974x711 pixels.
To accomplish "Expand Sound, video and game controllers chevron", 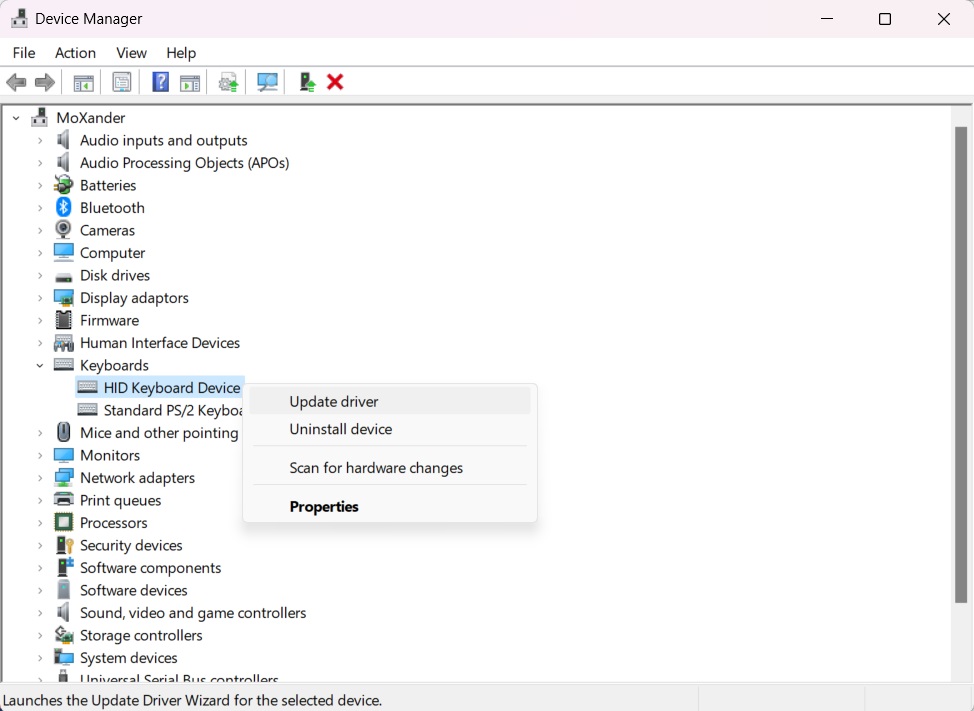I will tap(40, 613).
